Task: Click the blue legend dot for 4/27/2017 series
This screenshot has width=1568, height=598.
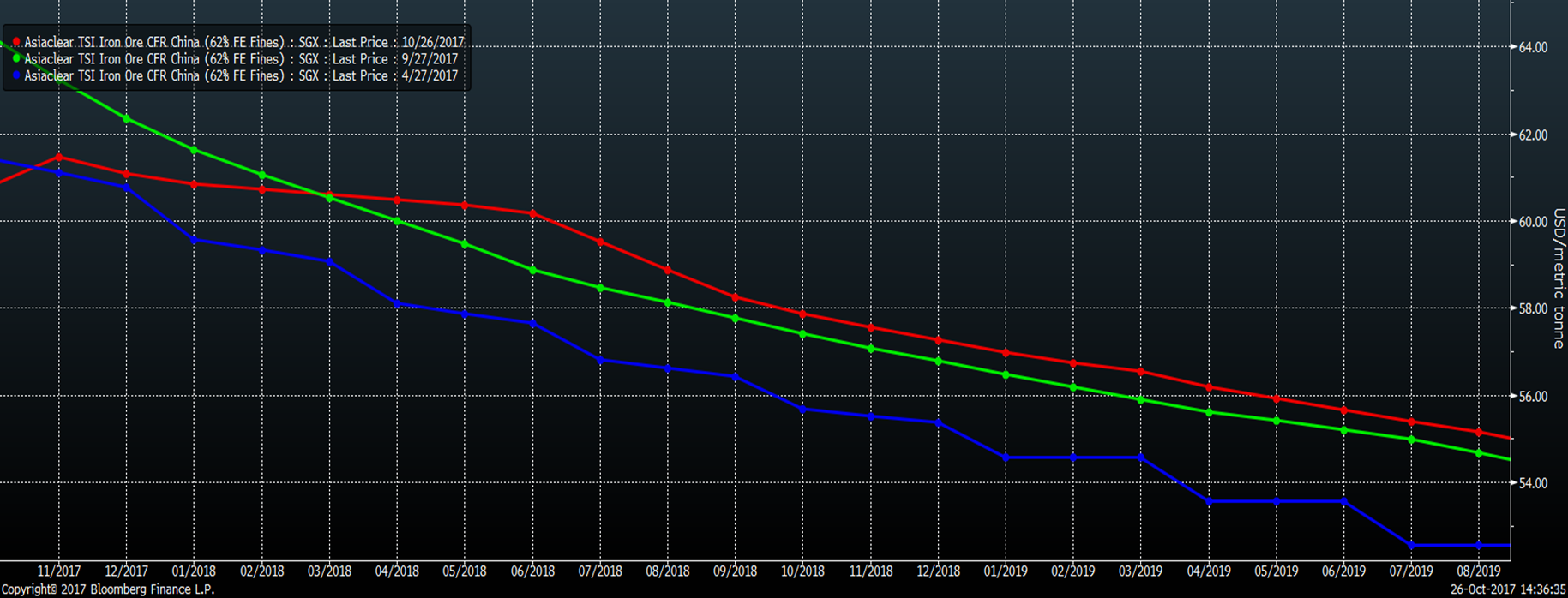Action: pos(16,76)
